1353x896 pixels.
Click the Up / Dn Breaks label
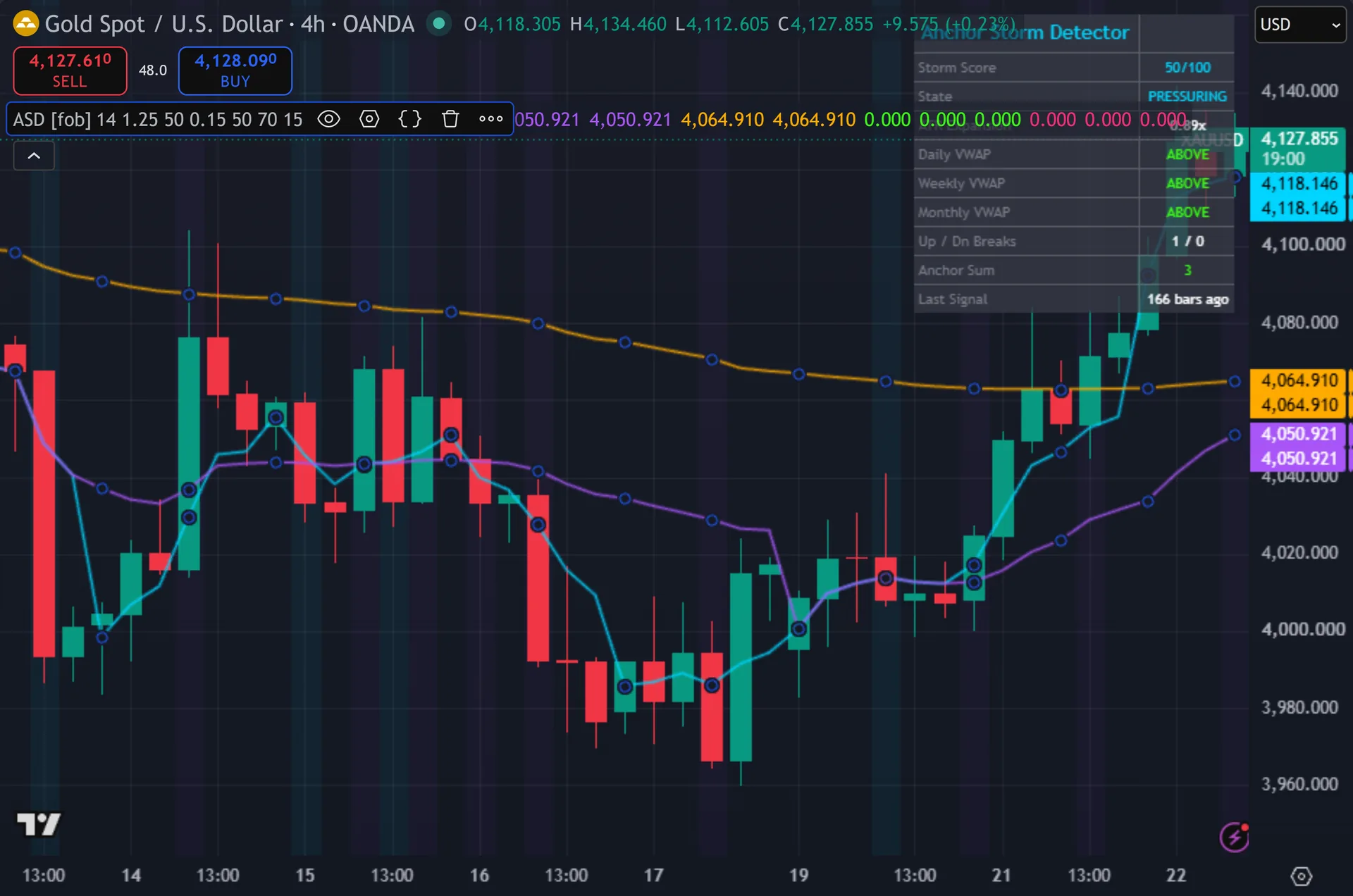967,241
